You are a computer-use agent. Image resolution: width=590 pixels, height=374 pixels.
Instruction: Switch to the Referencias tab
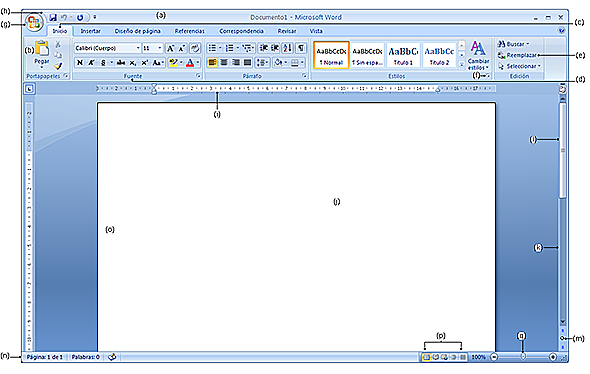[x=190, y=31]
